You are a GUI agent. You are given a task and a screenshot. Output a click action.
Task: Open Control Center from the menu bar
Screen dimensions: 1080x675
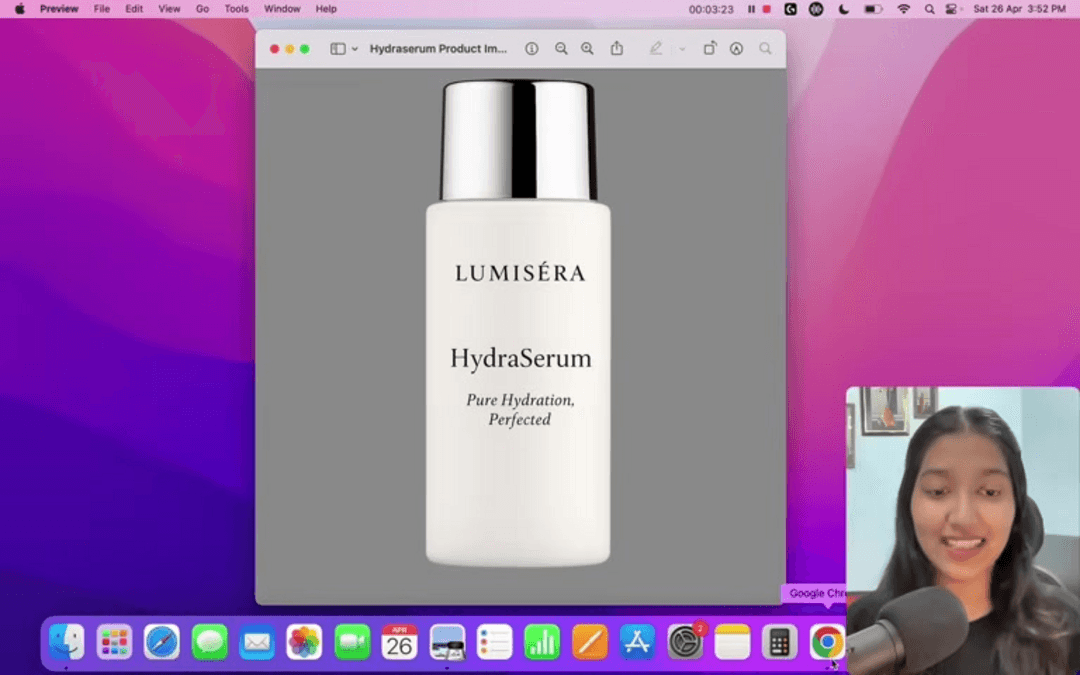(x=950, y=9)
